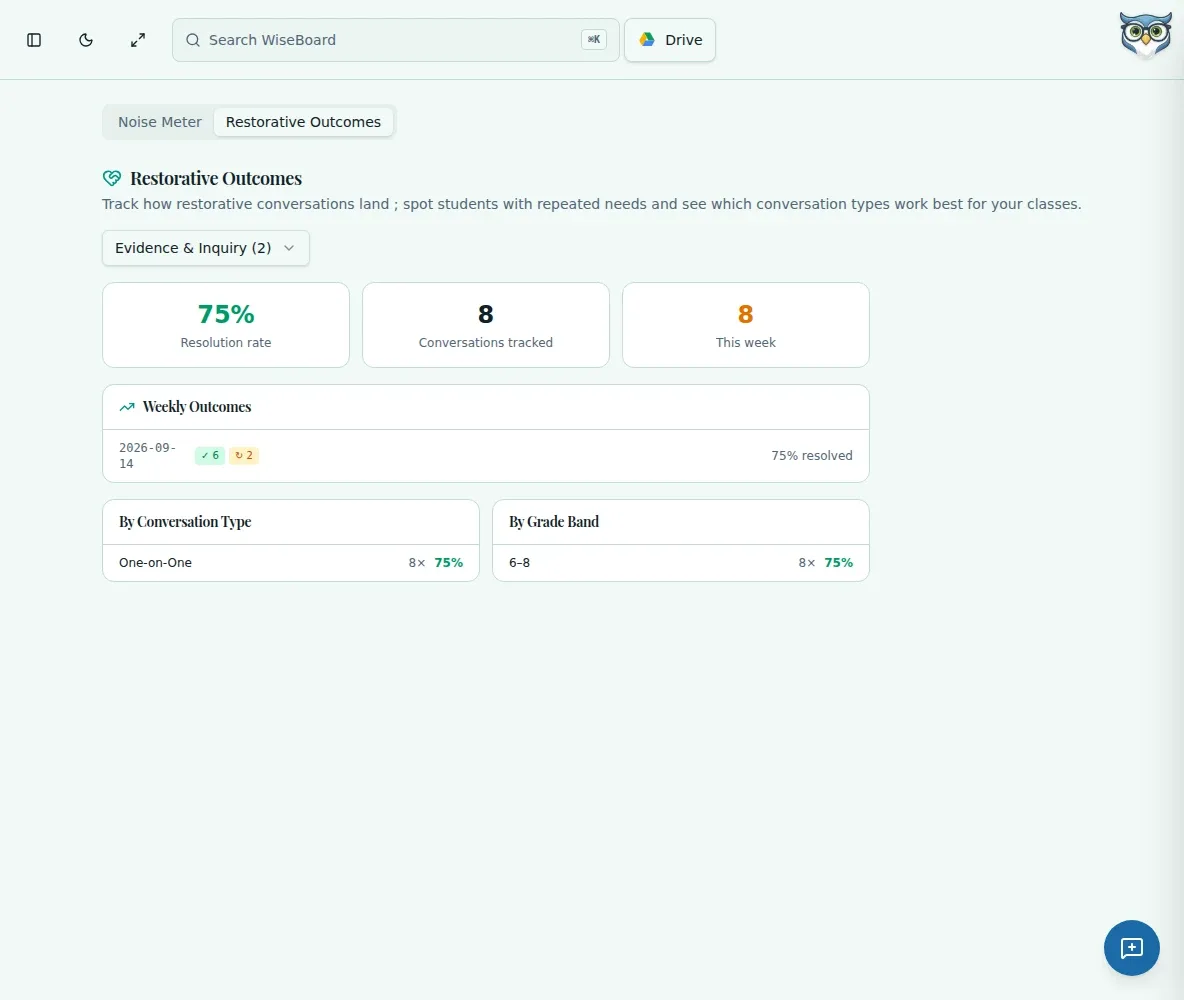This screenshot has height=1000, width=1184.
Task: Click the 75% Resolution rate card
Action: pyautogui.click(x=226, y=325)
